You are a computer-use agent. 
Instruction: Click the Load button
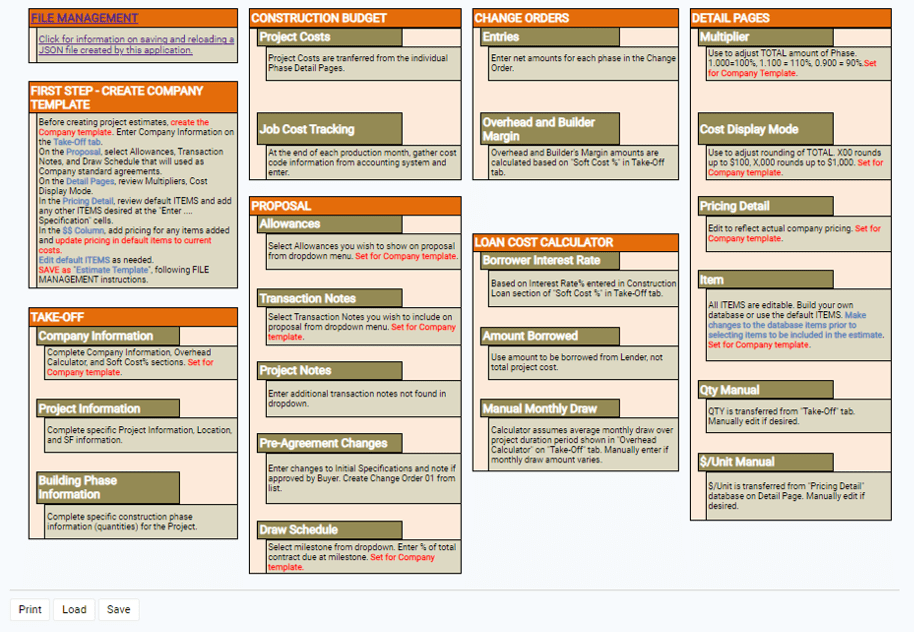[74, 609]
